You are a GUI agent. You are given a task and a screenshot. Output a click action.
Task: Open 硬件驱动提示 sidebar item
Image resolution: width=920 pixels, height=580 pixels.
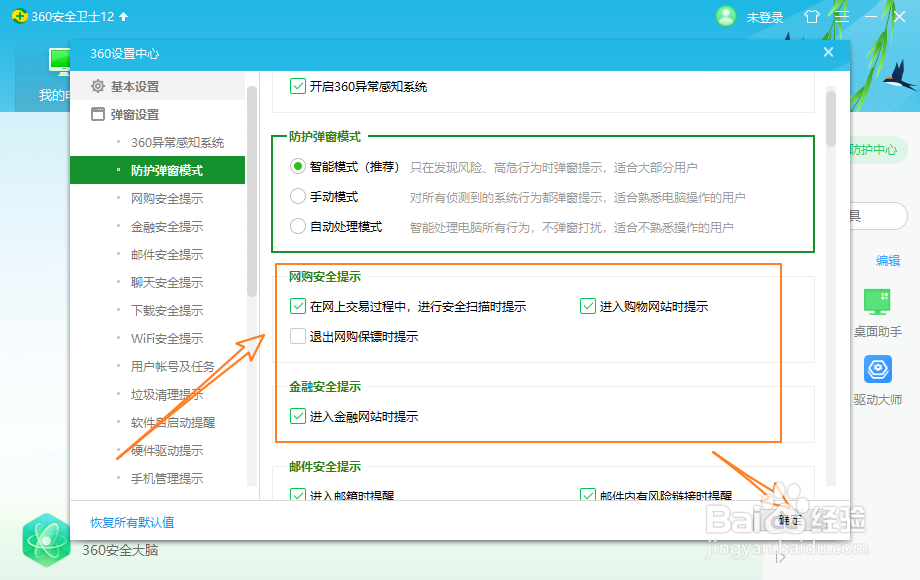point(167,450)
